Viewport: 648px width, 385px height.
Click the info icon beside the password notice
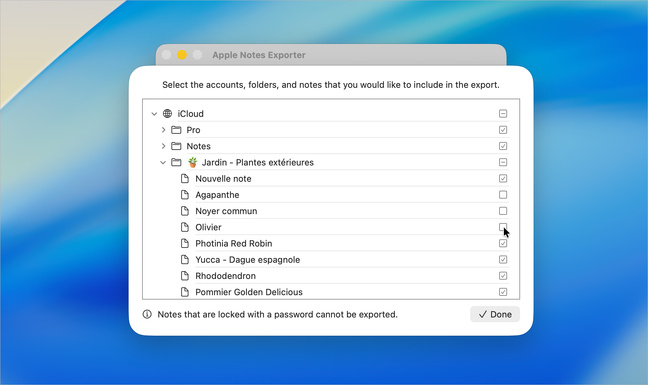click(147, 314)
